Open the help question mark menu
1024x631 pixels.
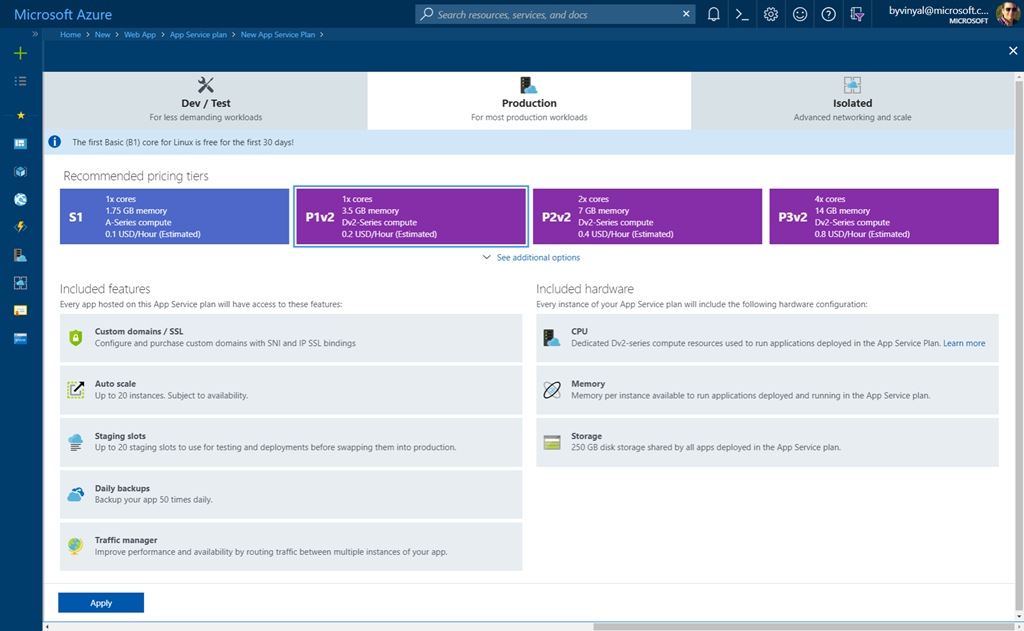pyautogui.click(x=828, y=14)
